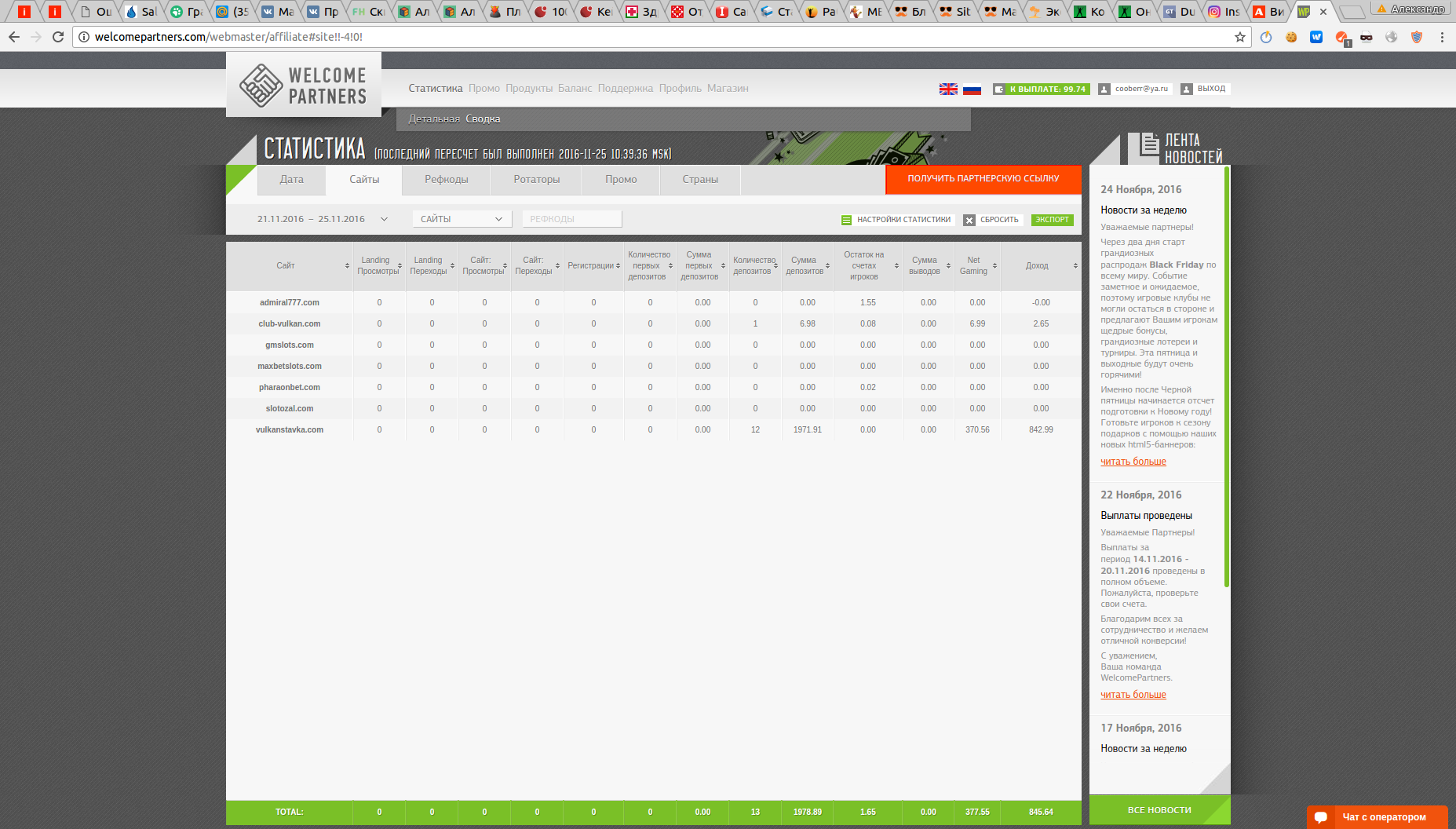
Task: Sort by Net Gaming column arrows
Action: (x=994, y=266)
